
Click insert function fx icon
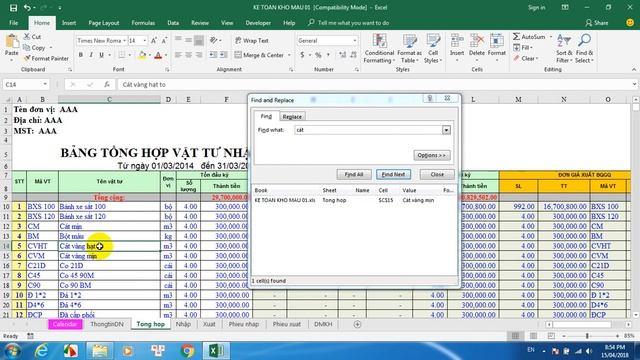(107, 84)
